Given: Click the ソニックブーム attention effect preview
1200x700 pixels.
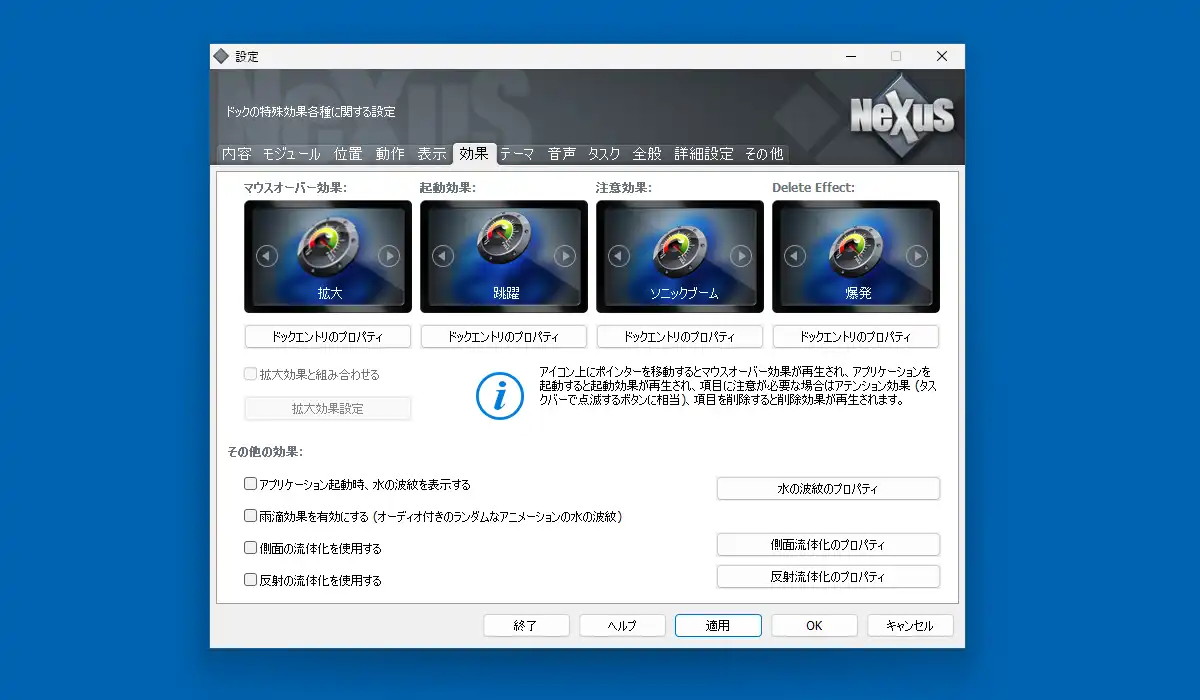Looking at the screenshot, I should coord(680,257).
